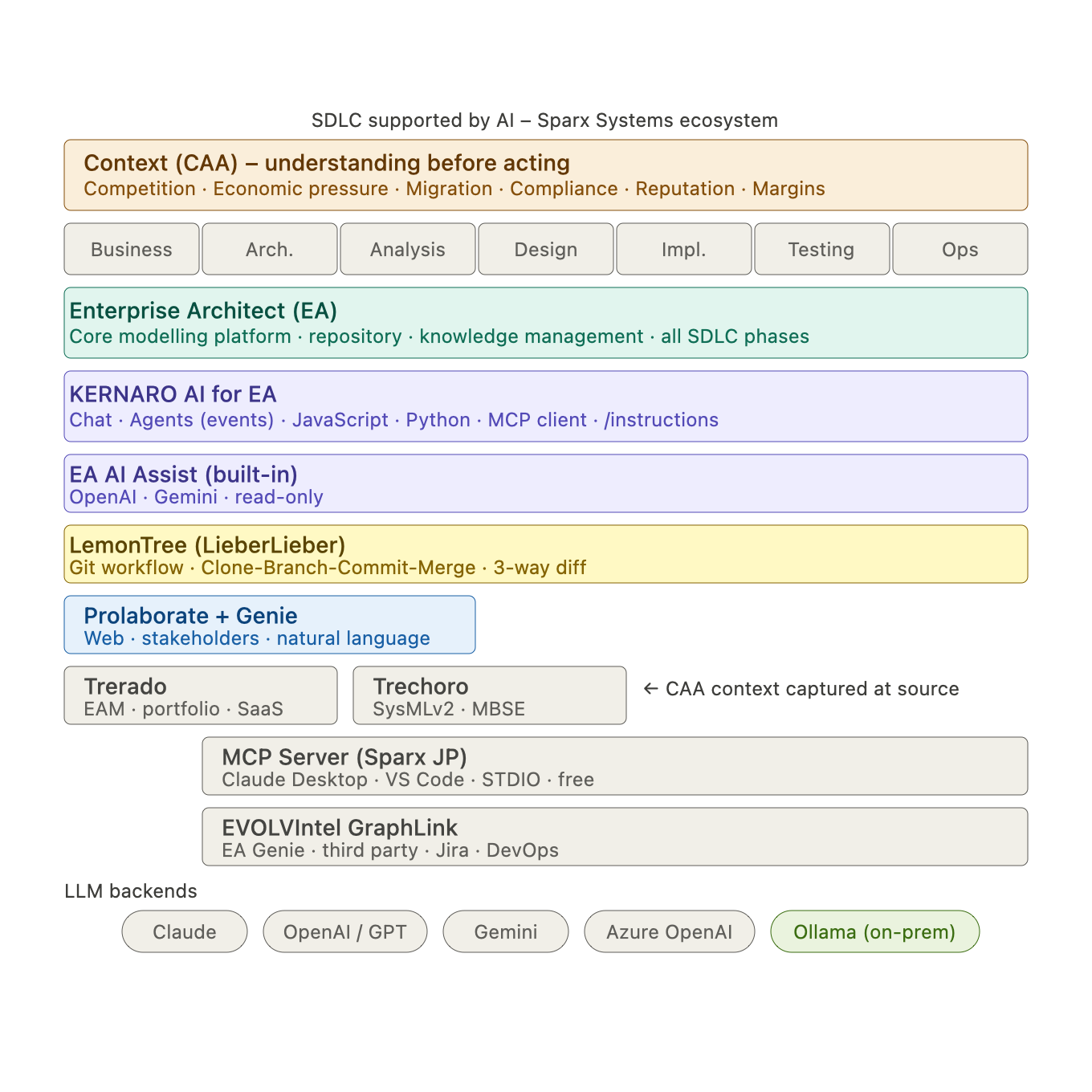Select the Gemini backend pill
Screen dimensions: 1092x1092
click(506, 931)
